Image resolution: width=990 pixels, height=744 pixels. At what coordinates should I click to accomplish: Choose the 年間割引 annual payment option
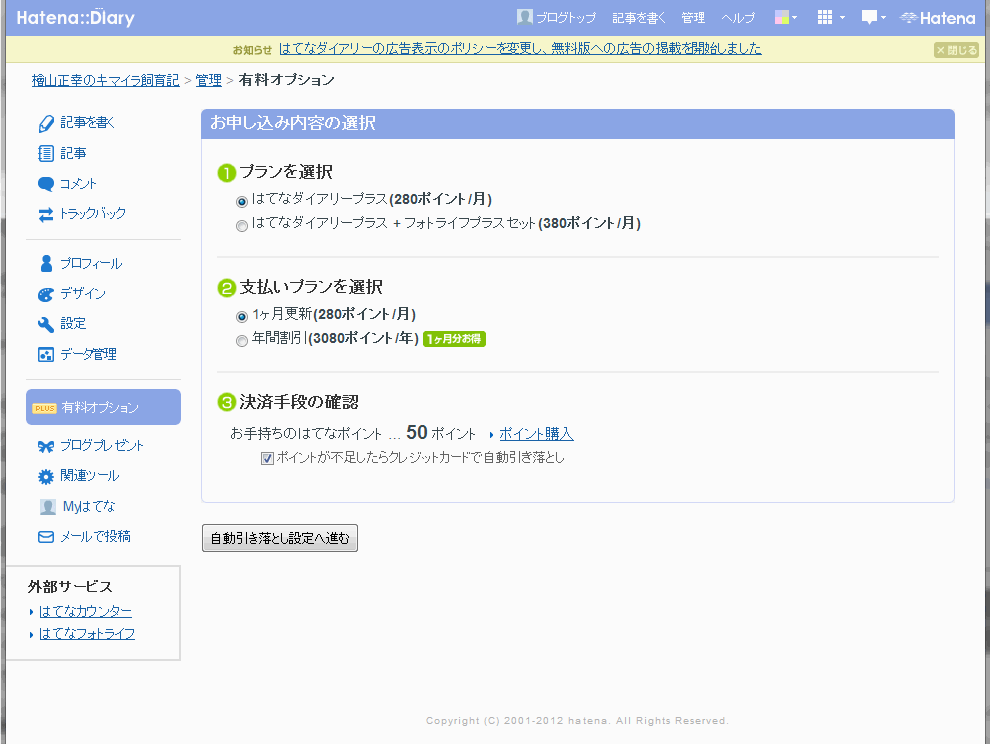(242, 340)
